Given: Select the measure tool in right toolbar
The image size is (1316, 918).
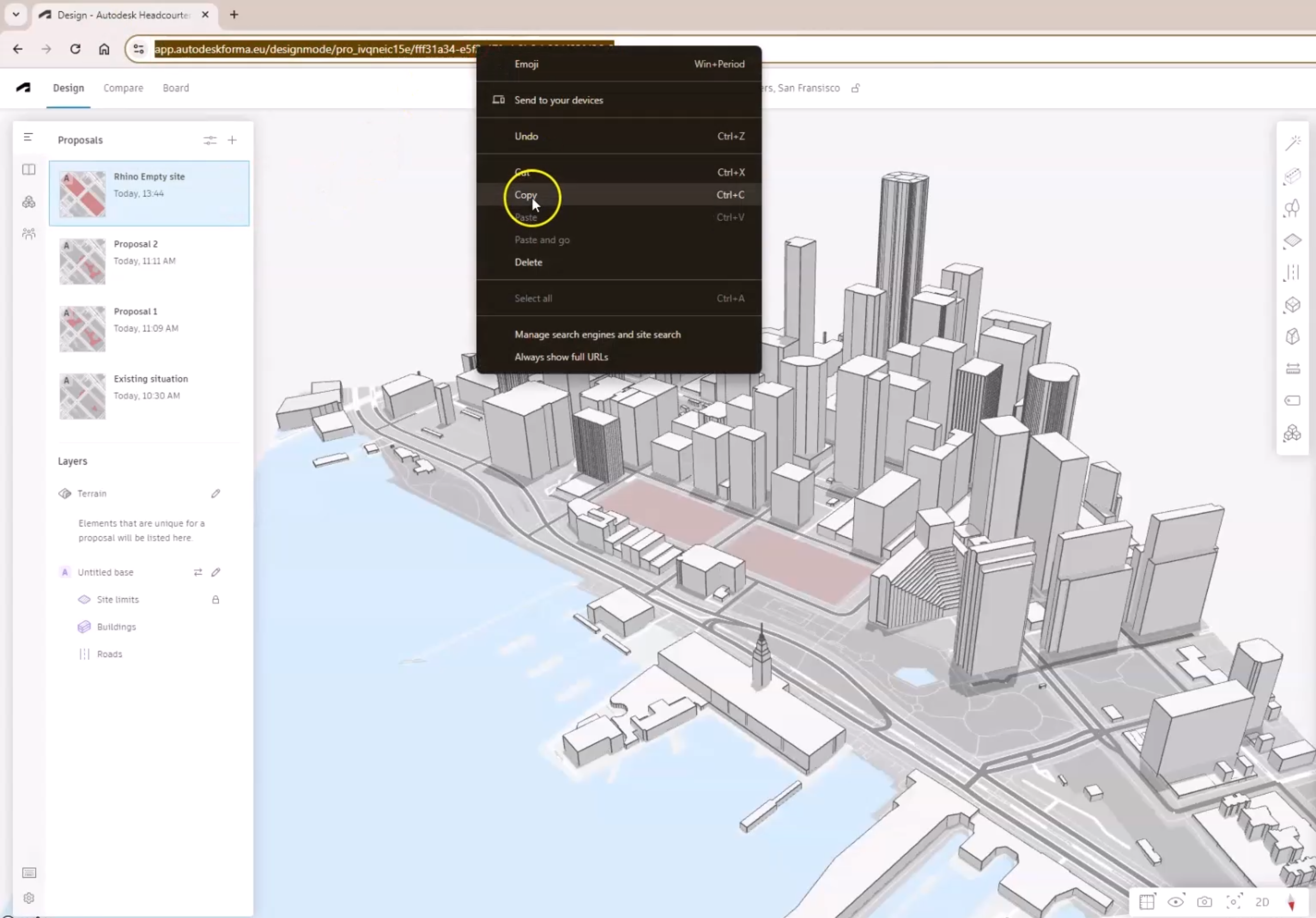Looking at the screenshot, I should [1293, 369].
